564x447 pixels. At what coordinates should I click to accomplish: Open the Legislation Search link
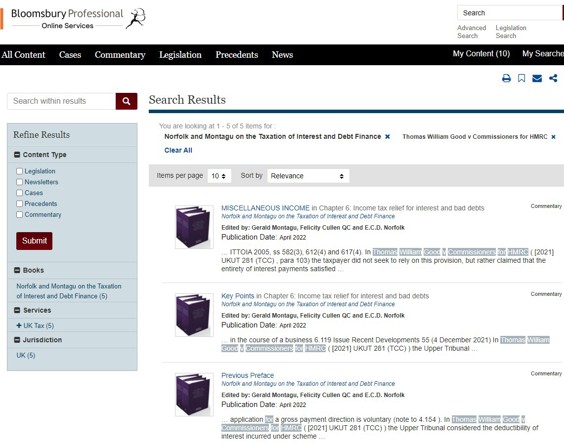511,32
